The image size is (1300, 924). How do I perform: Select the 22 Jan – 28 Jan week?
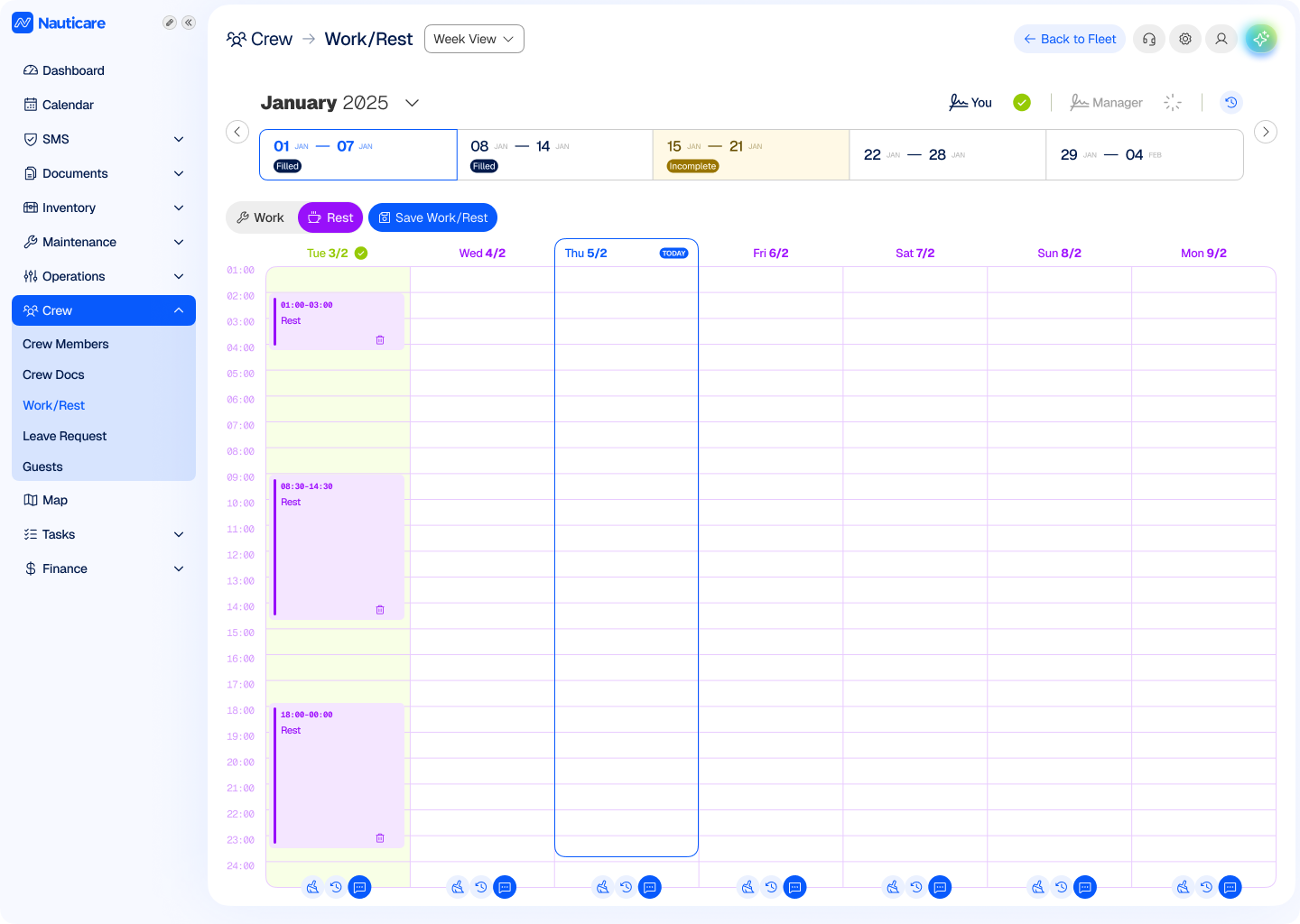point(948,154)
